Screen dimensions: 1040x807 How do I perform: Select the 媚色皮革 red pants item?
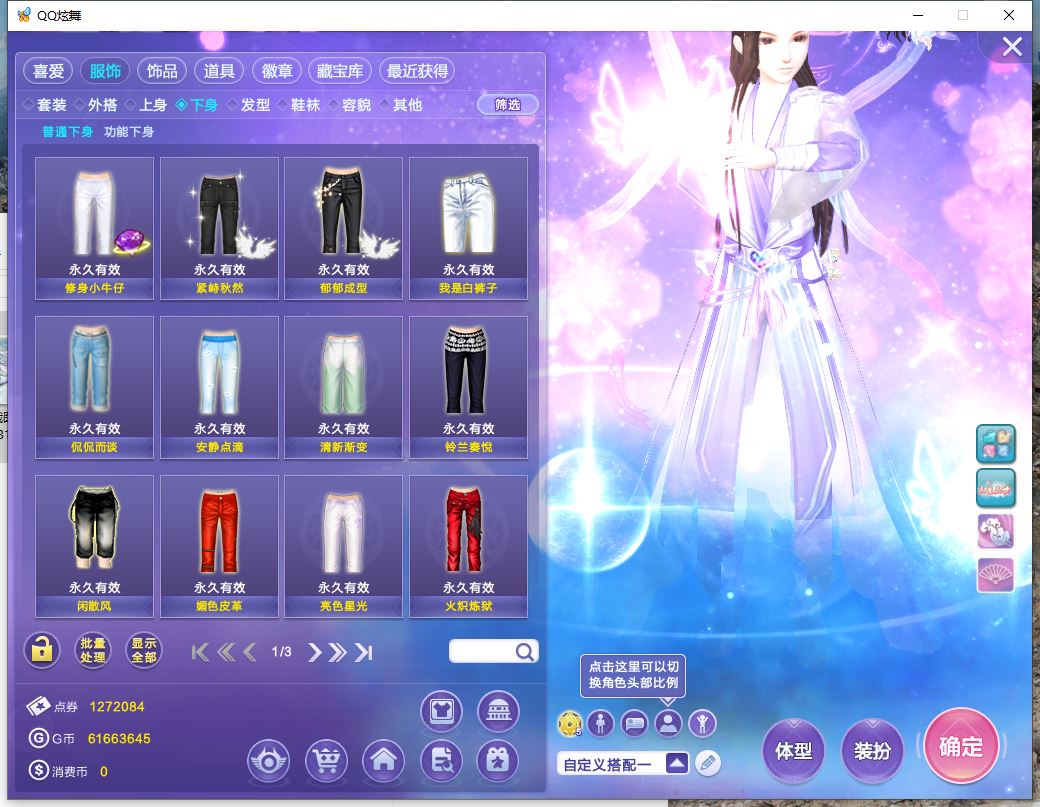[x=219, y=546]
